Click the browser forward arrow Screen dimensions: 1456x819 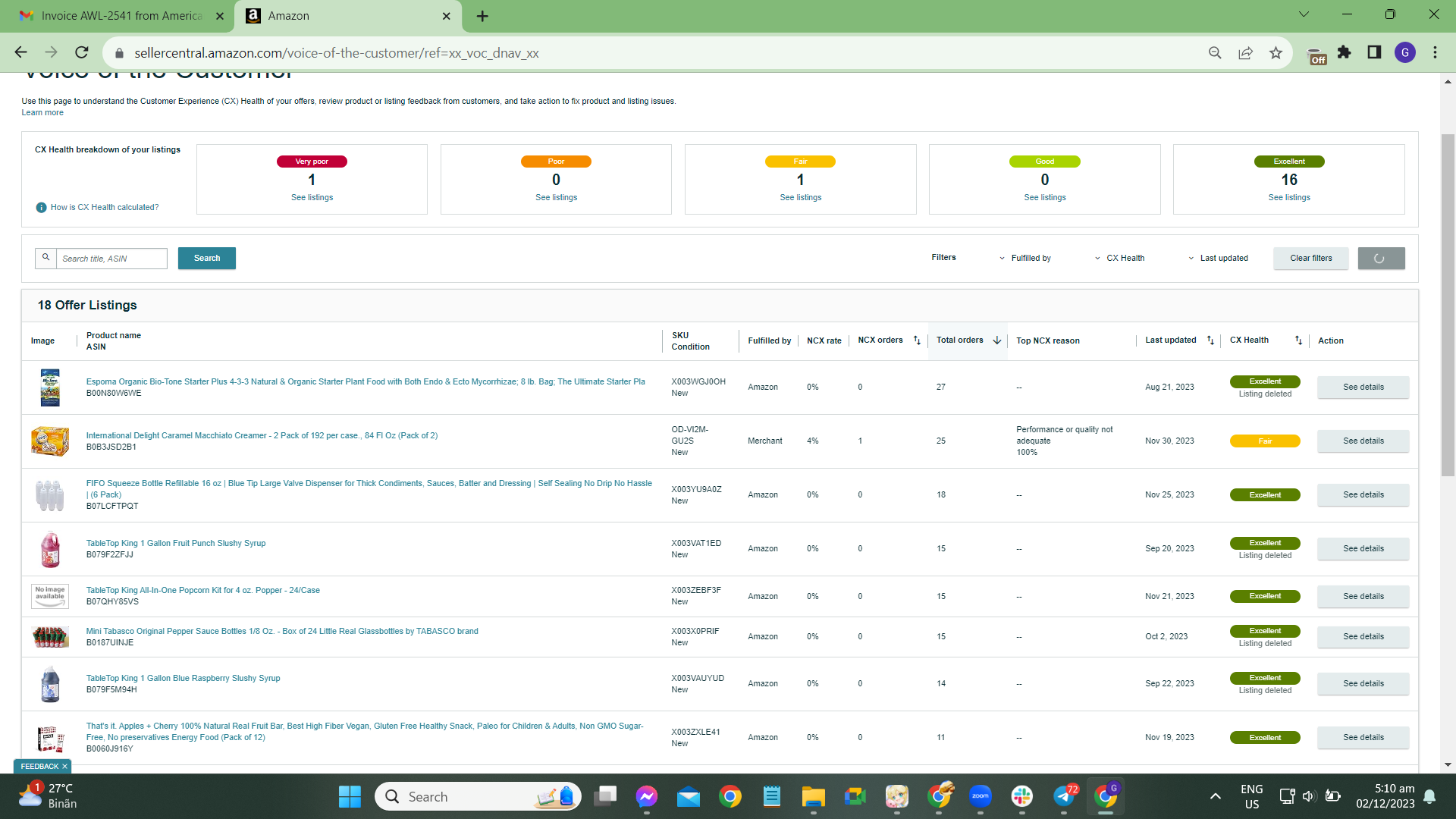tap(51, 52)
